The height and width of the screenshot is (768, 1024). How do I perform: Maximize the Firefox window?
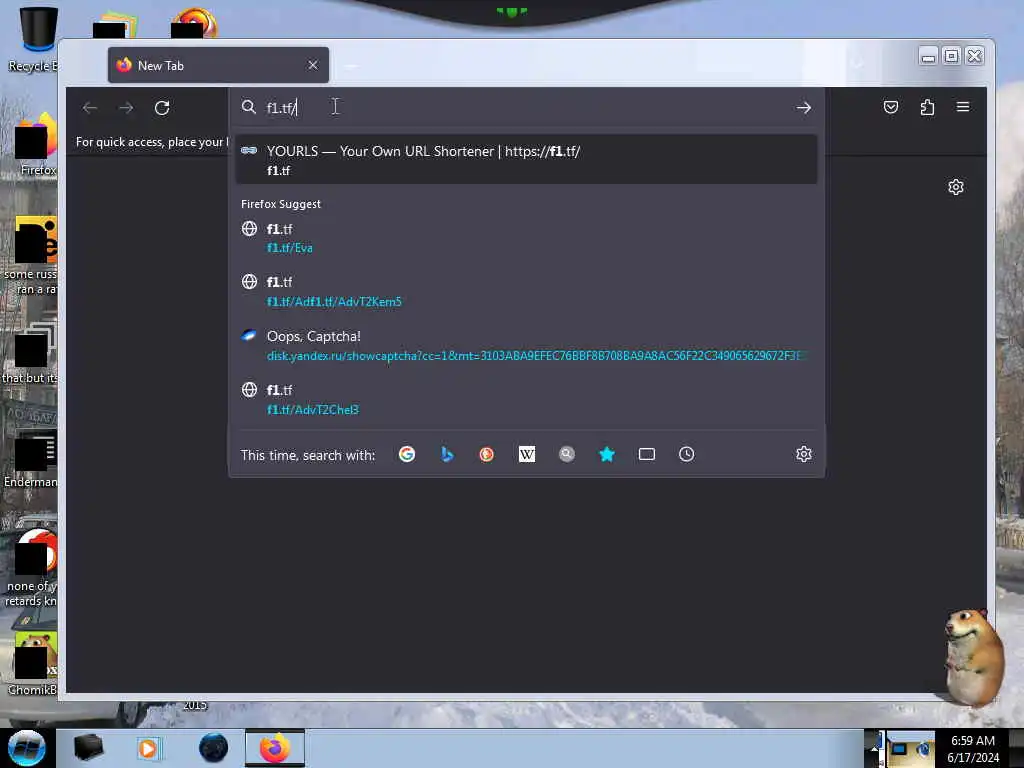tap(952, 57)
